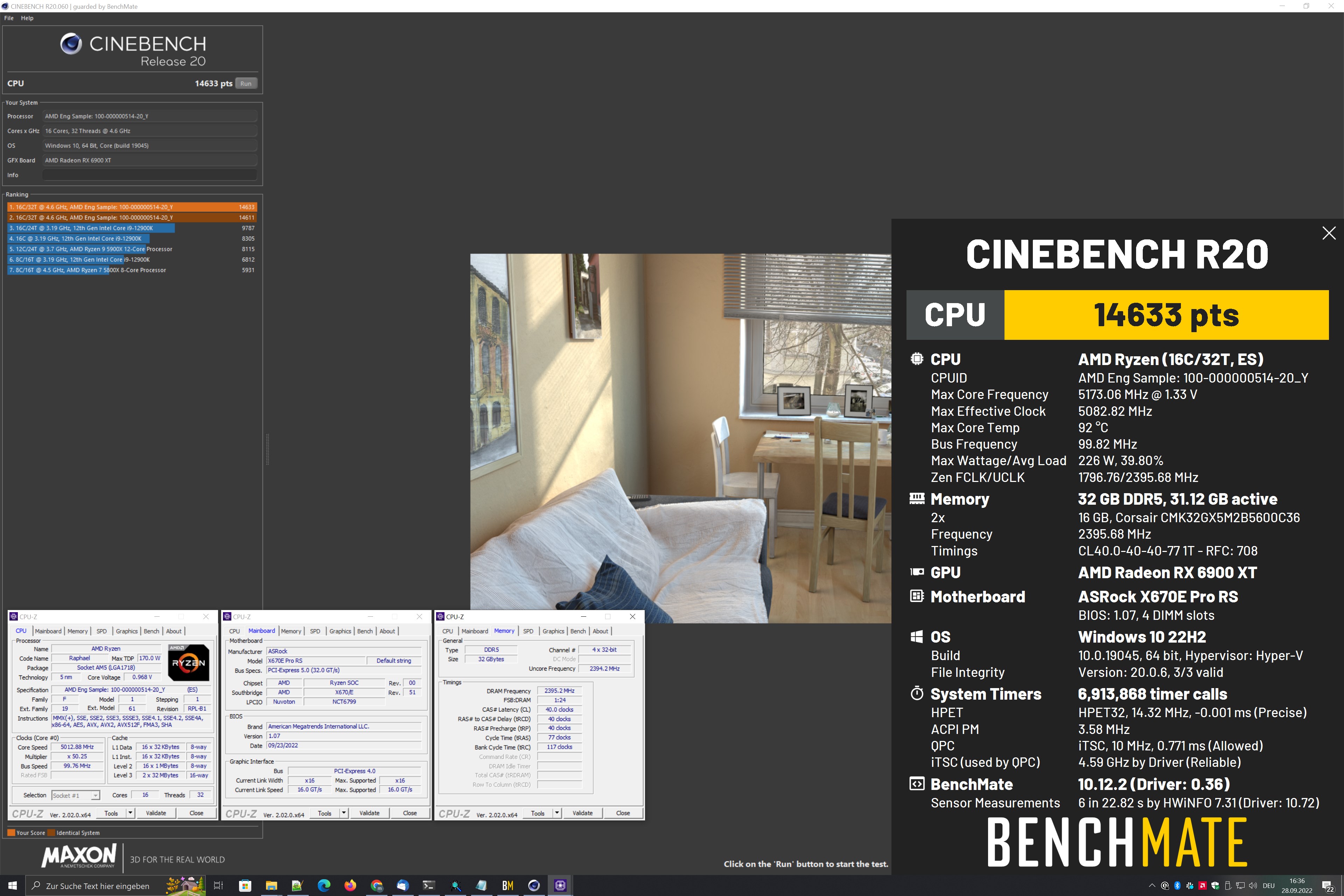
Task: Launch Firefox from the taskbar
Action: 350,885
